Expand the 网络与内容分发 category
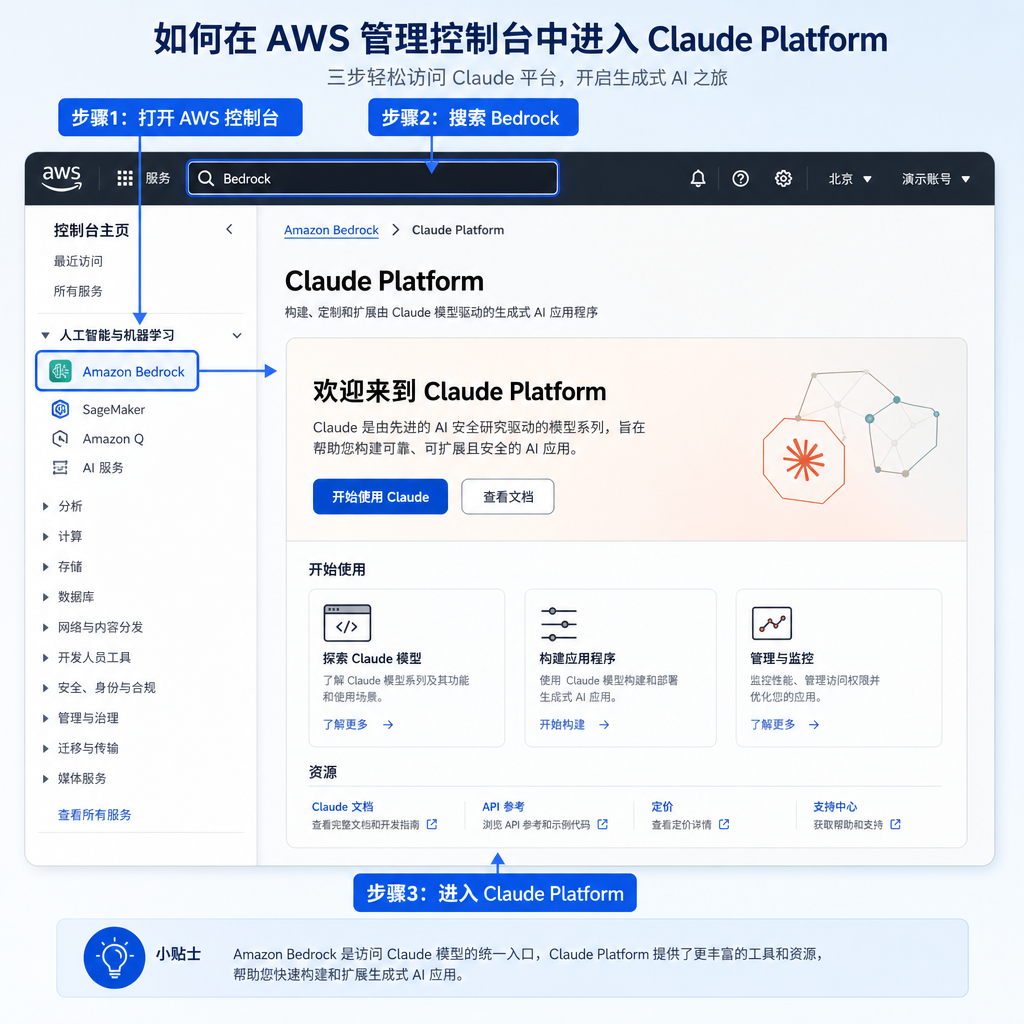Screen dimensions: 1024x1024 45,627
